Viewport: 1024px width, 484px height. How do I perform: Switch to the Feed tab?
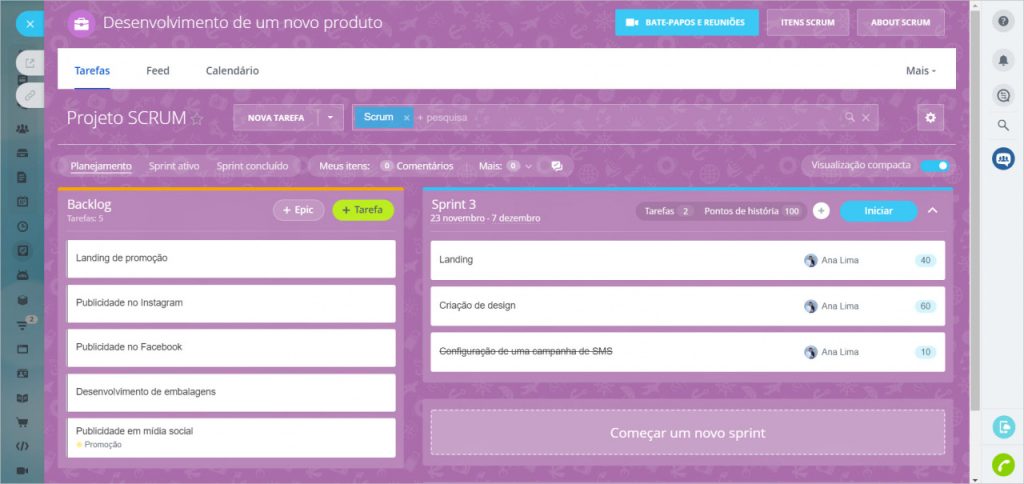pos(157,71)
